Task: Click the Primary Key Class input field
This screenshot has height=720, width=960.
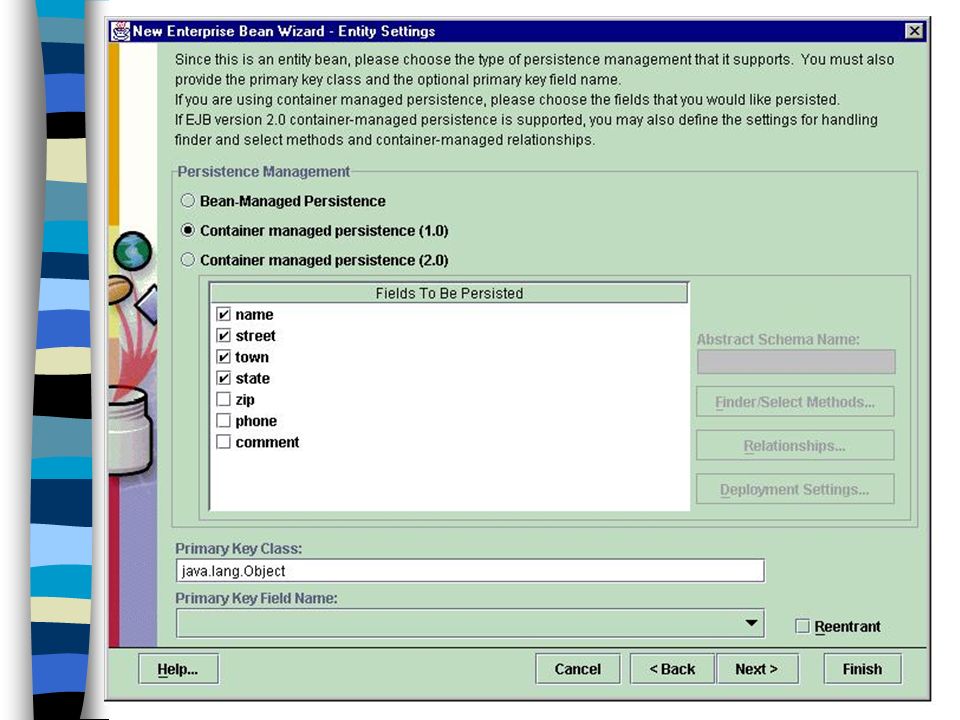Action: 470,571
